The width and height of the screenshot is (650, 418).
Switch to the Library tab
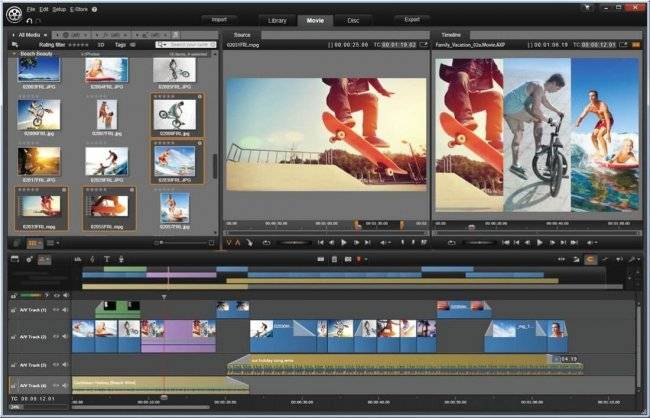[x=277, y=20]
